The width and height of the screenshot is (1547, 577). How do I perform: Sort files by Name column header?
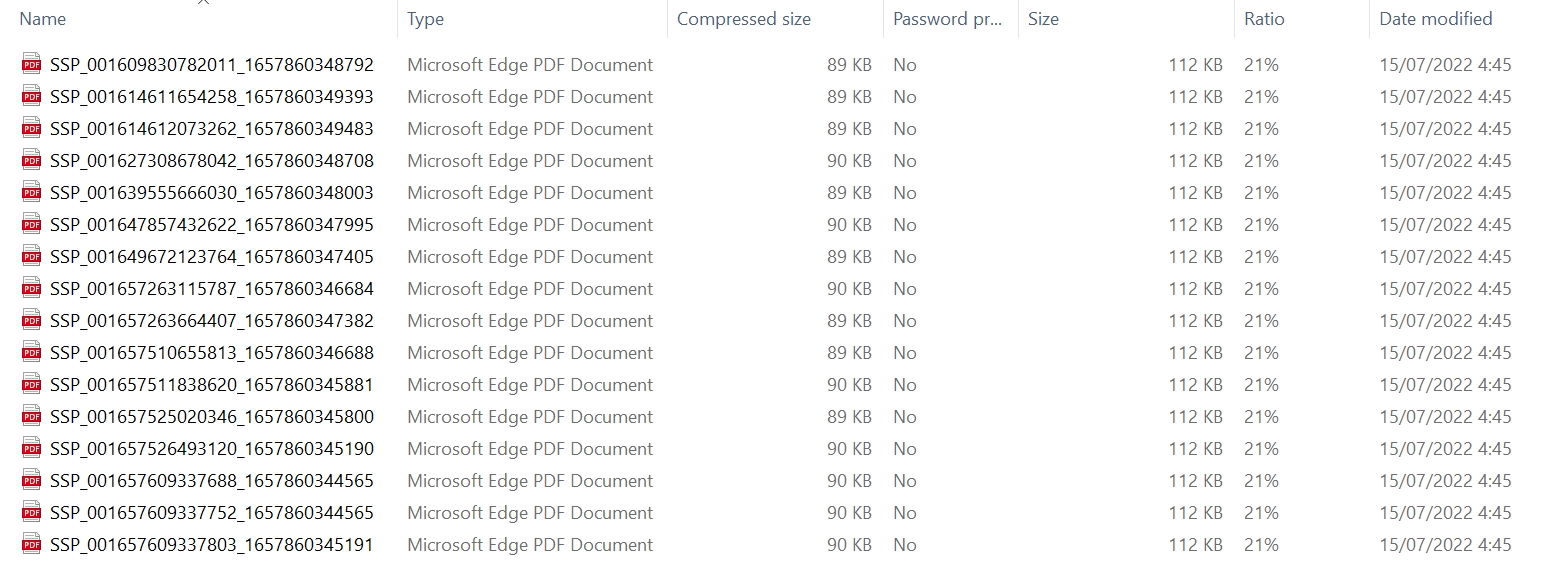43,19
